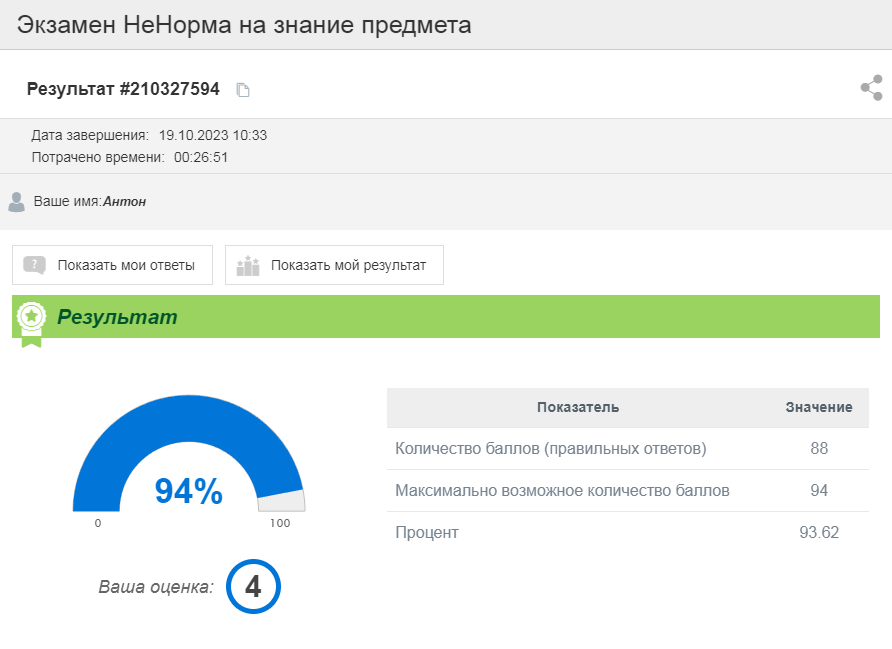Viewport: 892px width, 649px height.
Task: Click the question bubble icon on answers button
Action: [x=35, y=265]
